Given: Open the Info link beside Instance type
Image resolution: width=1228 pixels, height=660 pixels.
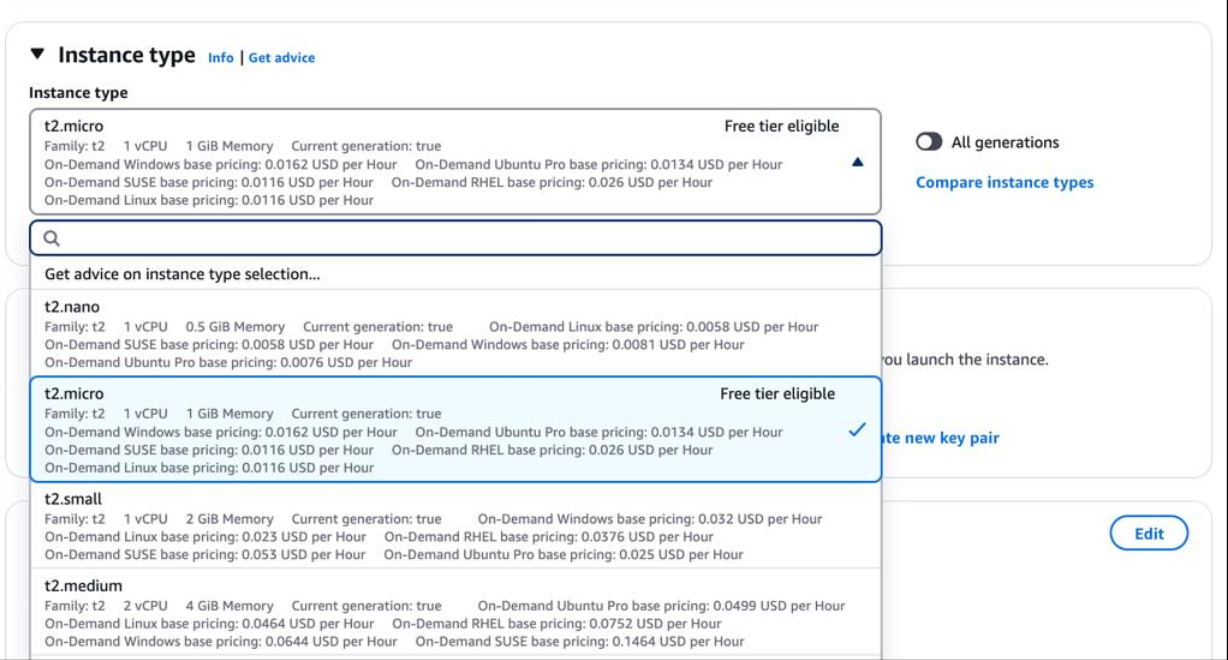Looking at the screenshot, I should tap(220, 58).
